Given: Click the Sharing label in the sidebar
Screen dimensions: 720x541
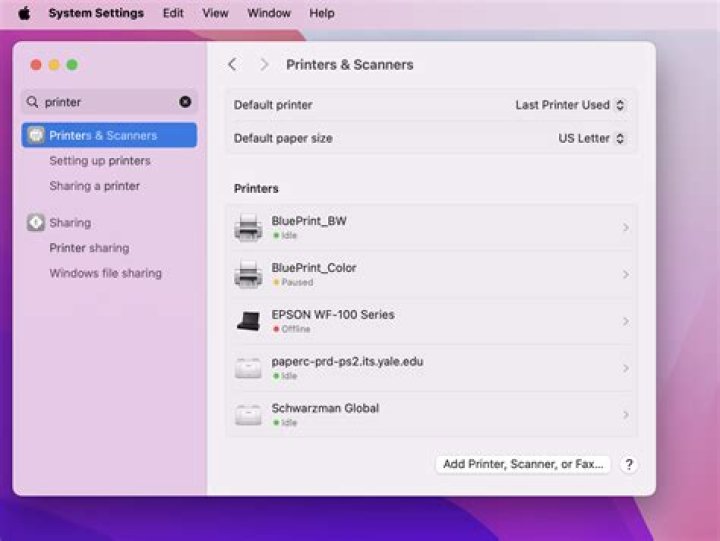Looking at the screenshot, I should 70,223.
